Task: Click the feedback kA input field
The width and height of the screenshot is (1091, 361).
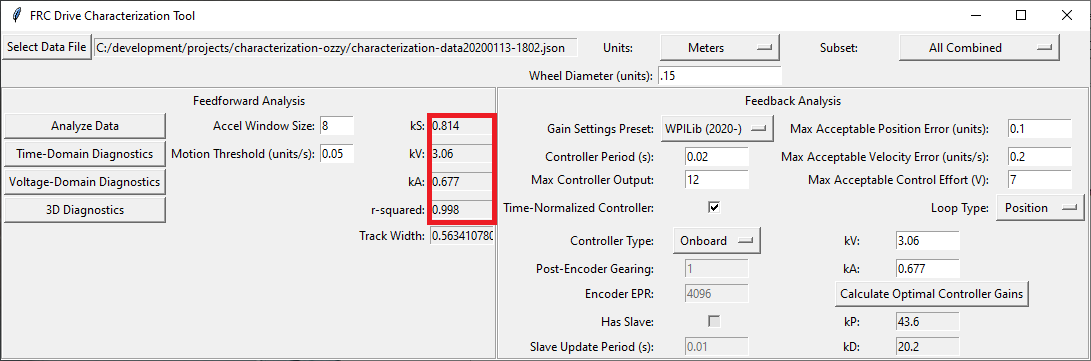Action: 928,268
